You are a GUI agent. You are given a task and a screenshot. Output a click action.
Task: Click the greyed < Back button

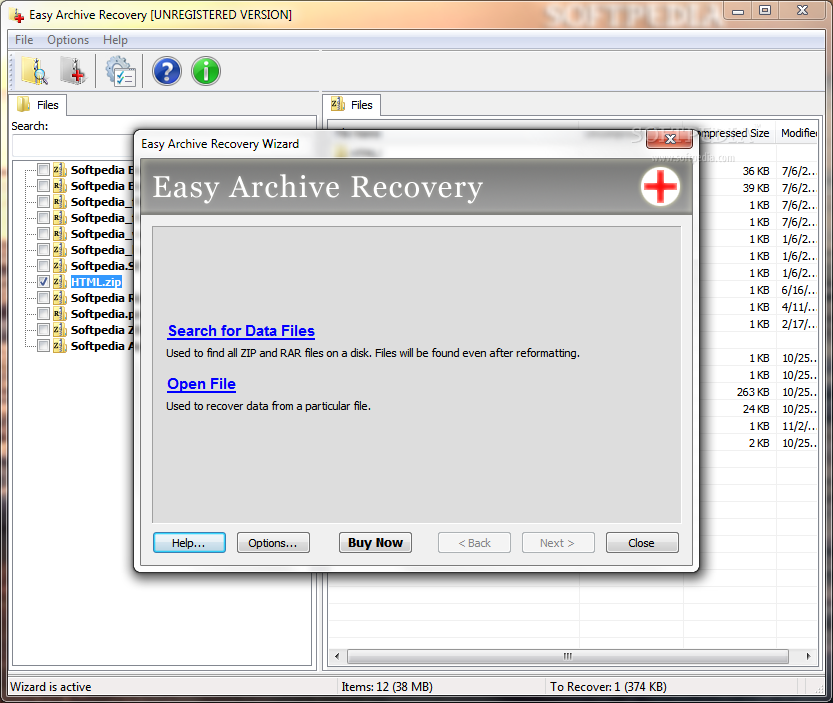pos(474,543)
